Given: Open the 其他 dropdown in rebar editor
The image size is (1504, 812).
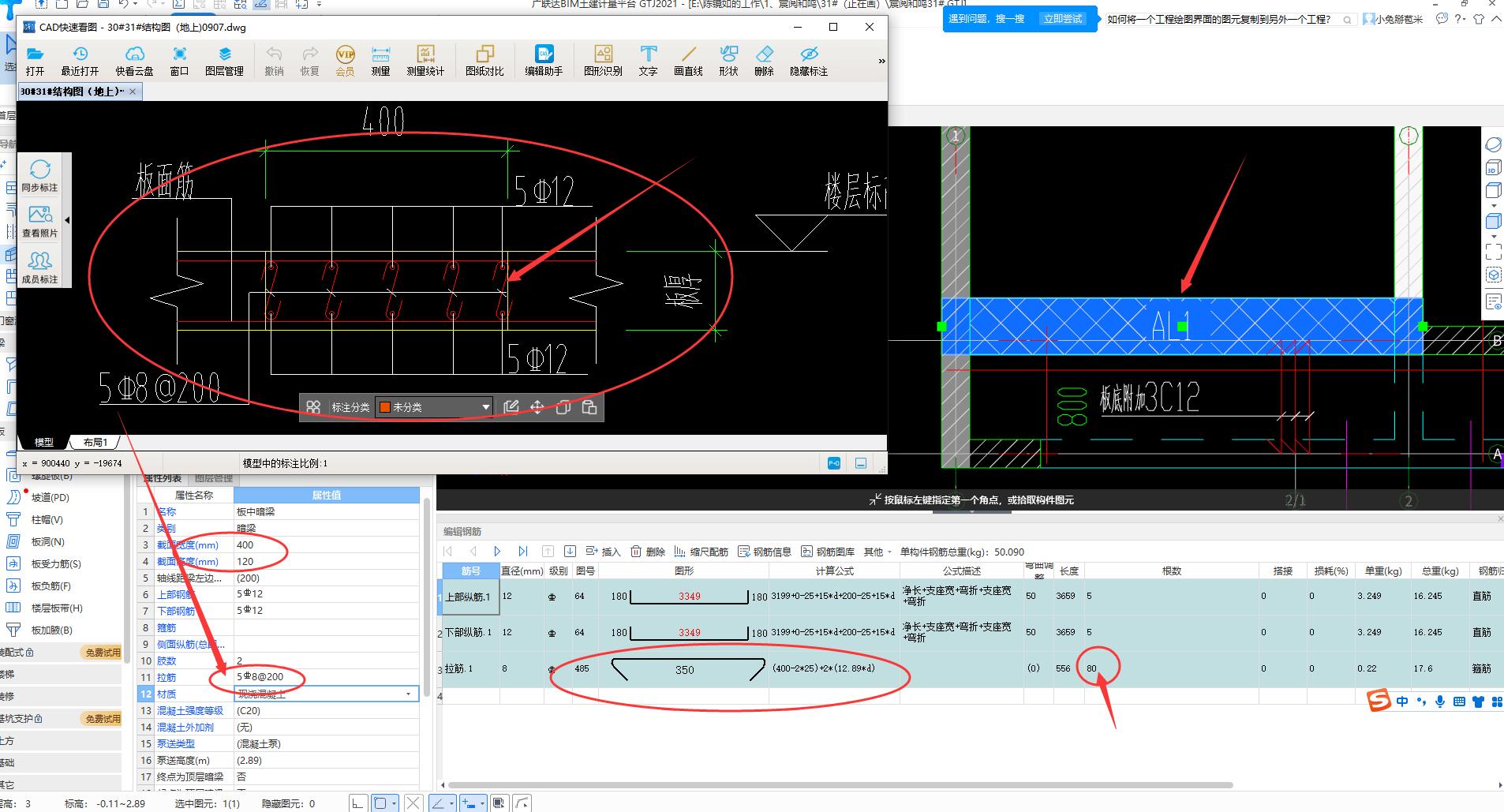Looking at the screenshot, I should [x=877, y=552].
